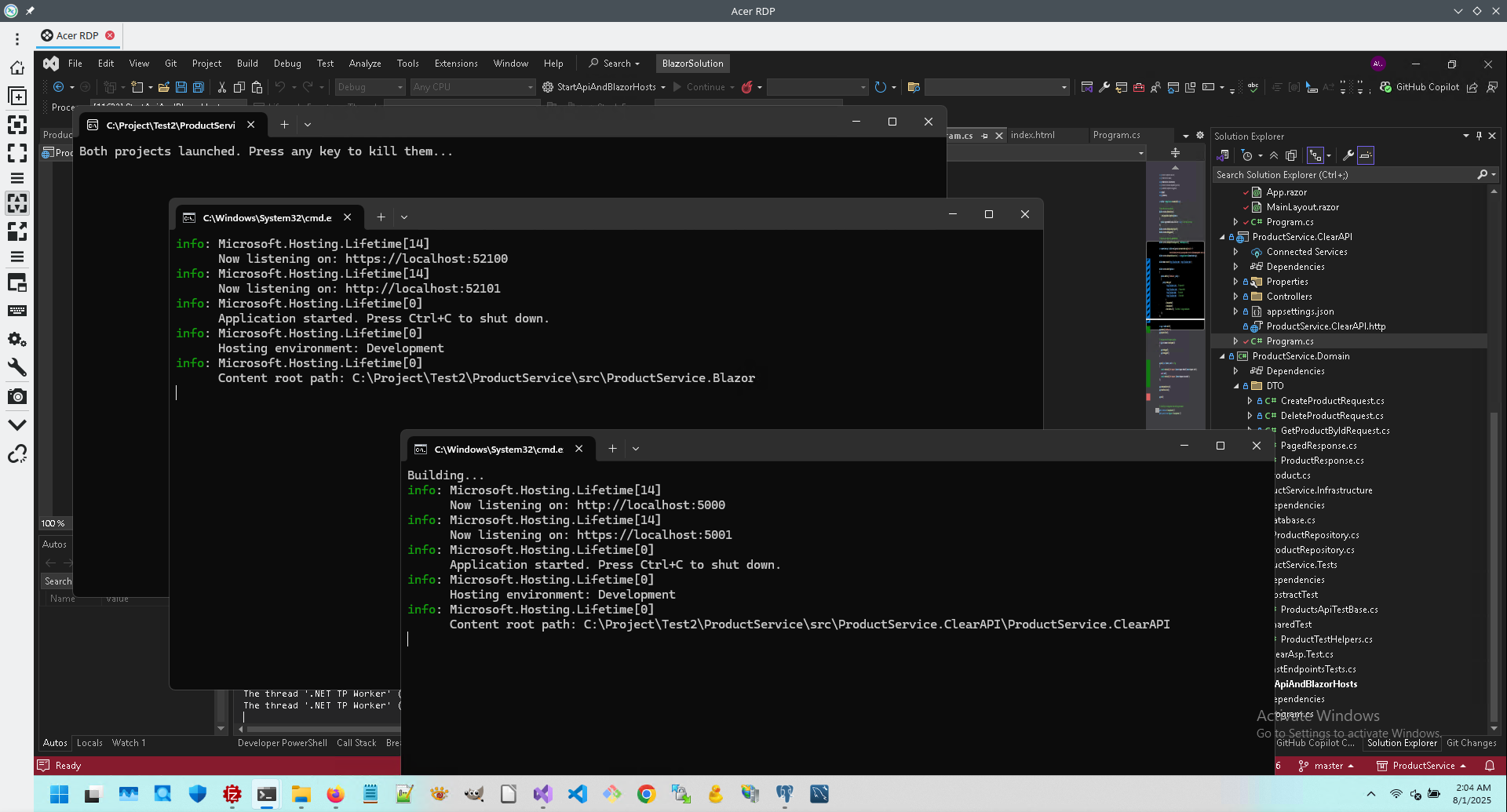Viewport: 1507px width, 812px height.
Task: Select DeleteProductRequest.cs in Solution Explorer
Action: (1332, 416)
